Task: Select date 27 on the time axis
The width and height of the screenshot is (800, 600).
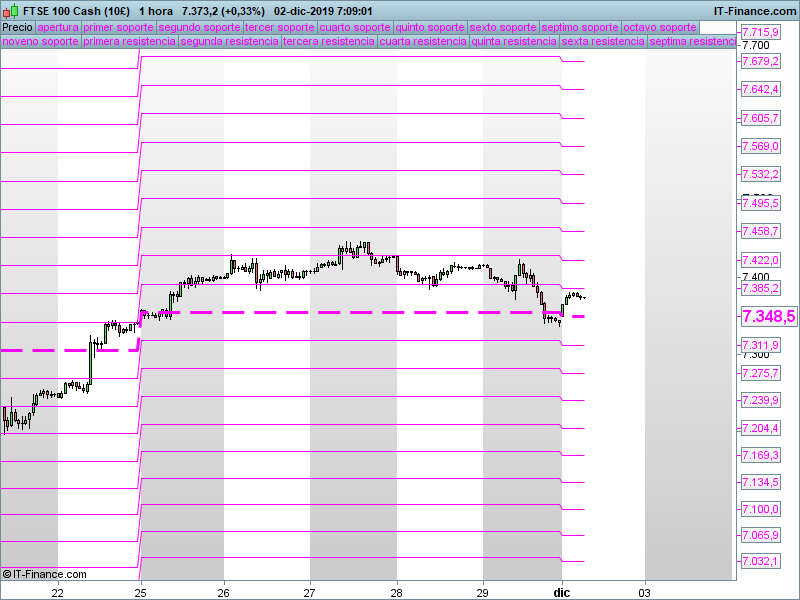Action: coord(310,593)
